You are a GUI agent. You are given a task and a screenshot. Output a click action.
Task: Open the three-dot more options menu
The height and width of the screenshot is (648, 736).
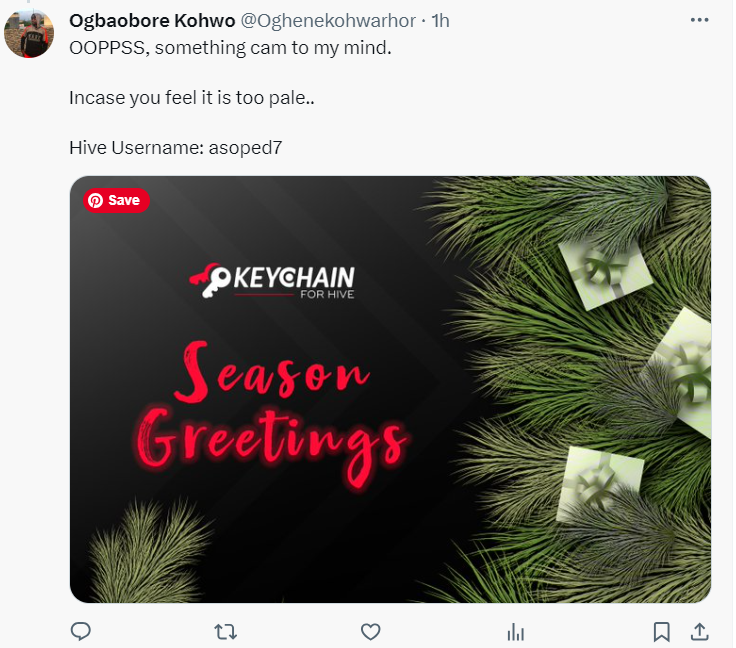[x=699, y=20]
